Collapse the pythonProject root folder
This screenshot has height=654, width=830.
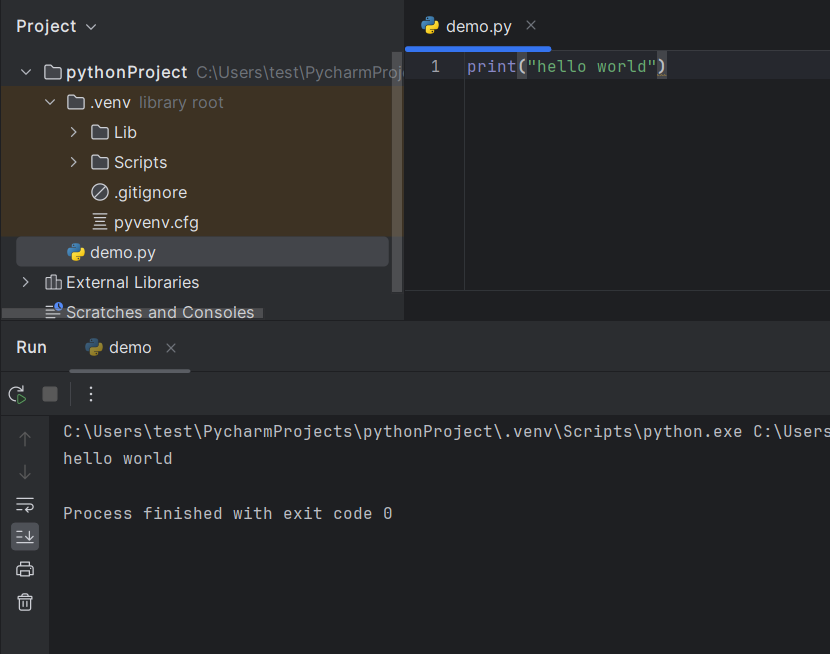[25, 72]
